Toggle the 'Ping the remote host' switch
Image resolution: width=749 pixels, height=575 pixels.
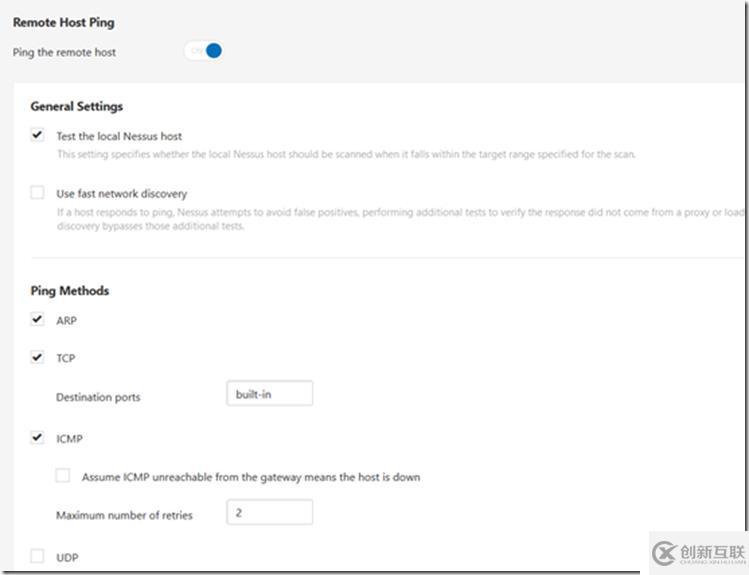(x=203, y=51)
